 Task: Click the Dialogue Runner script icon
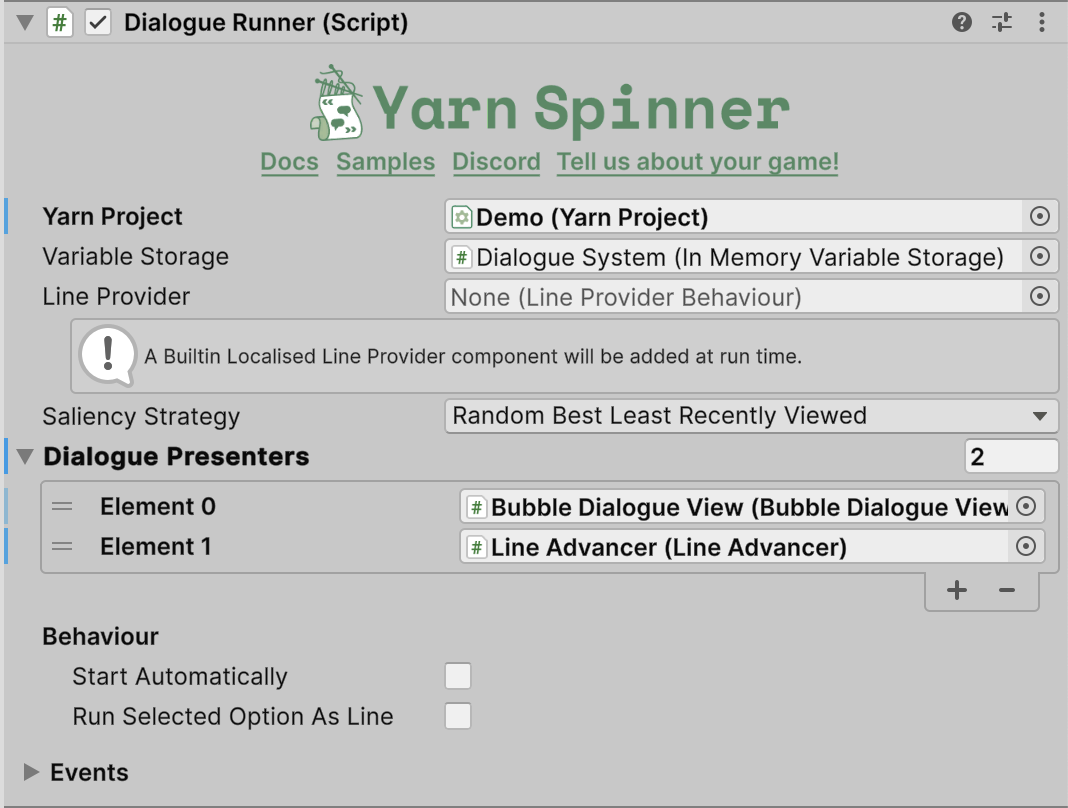coord(60,23)
